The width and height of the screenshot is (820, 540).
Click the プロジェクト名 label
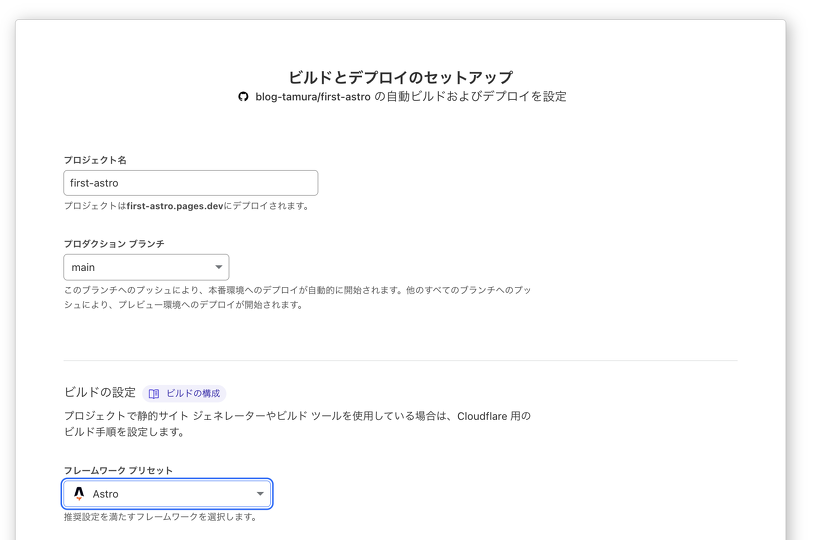tap(95, 160)
